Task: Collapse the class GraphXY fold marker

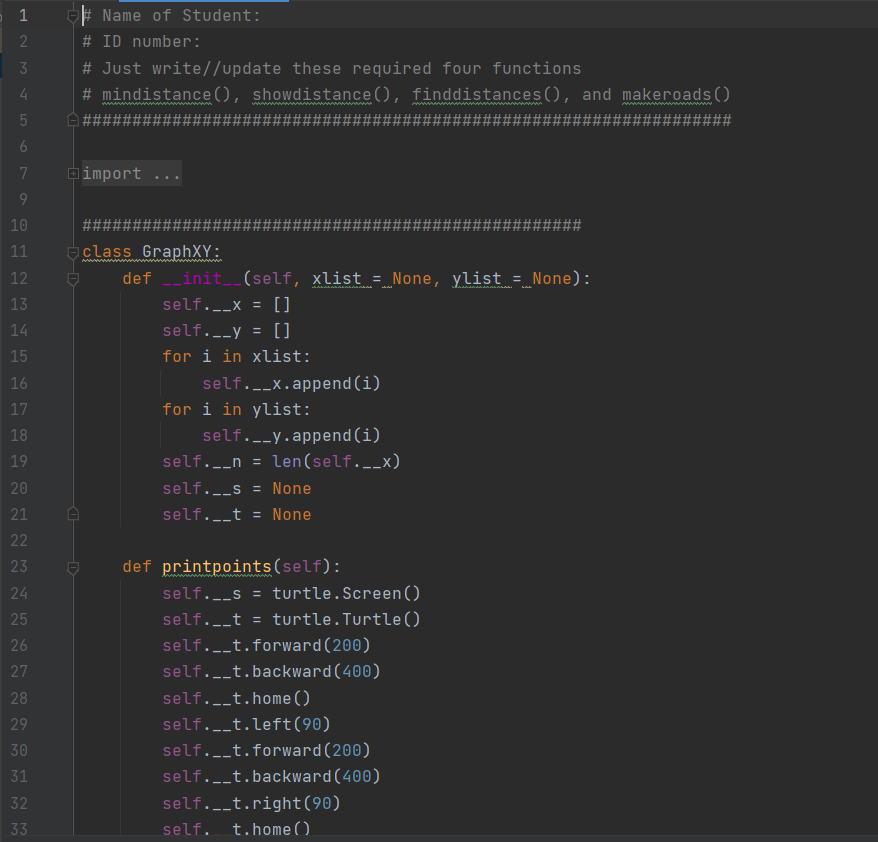Action: click(x=73, y=252)
